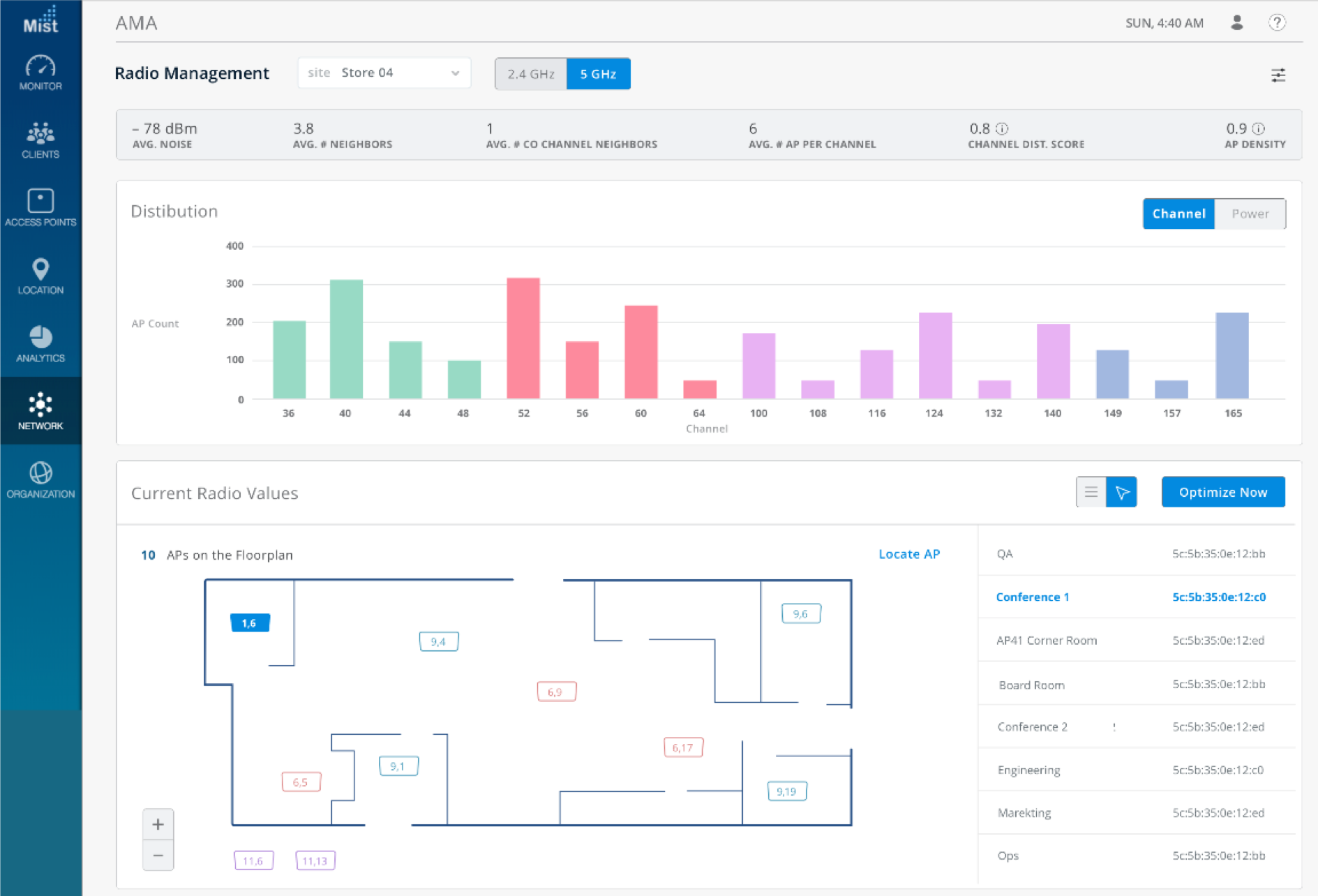Switch distribution view to Power
This screenshot has height=896, width=1318.
[x=1250, y=214]
